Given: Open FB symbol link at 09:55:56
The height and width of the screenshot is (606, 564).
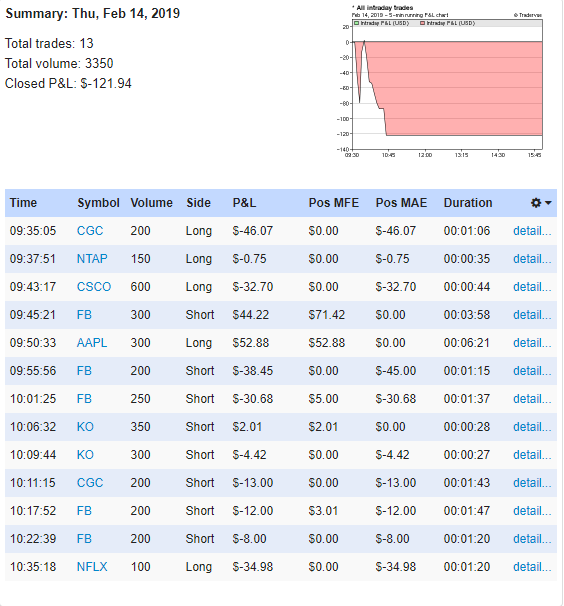Looking at the screenshot, I should tap(84, 371).
